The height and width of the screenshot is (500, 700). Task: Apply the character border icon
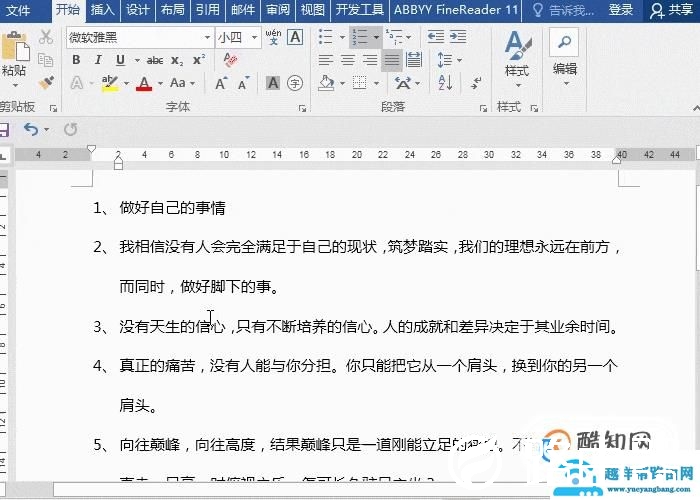click(295, 37)
